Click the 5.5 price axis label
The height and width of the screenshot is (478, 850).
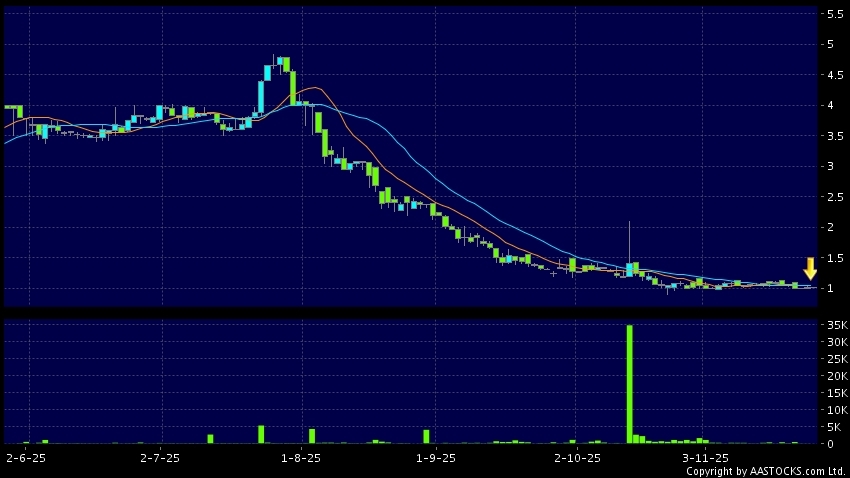click(833, 14)
